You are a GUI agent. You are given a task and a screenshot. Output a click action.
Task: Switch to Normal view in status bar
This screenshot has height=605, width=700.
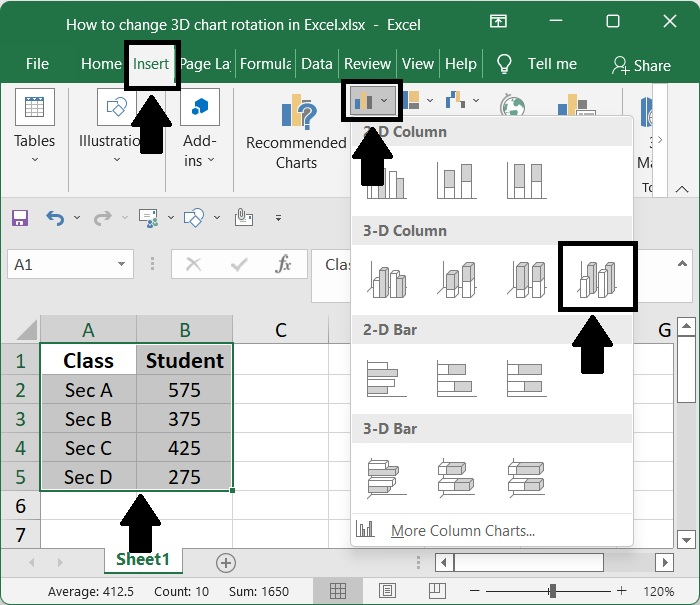[338, 591]
